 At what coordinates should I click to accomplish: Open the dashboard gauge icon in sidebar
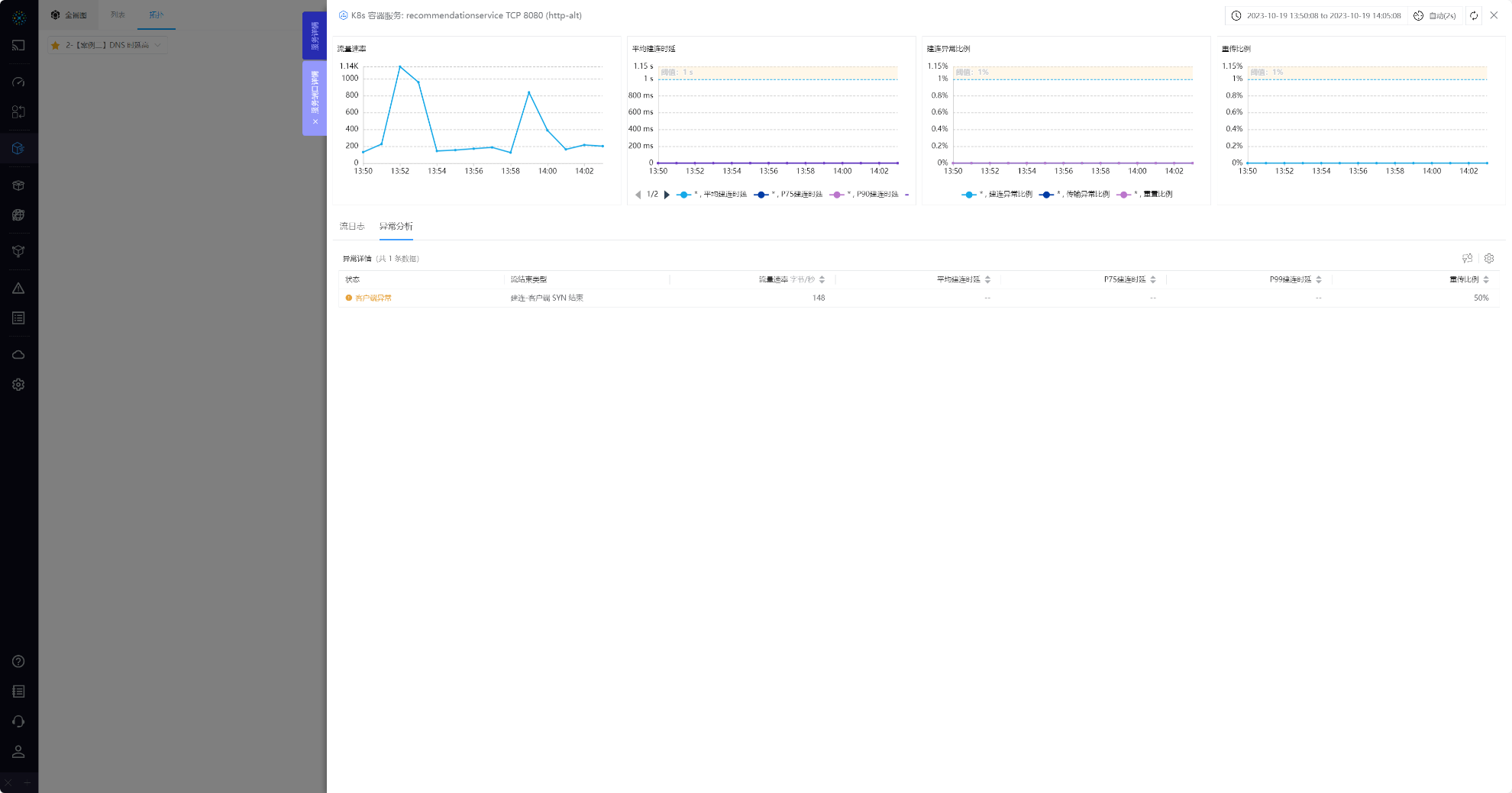pyautogui.click(x=18, y=82)
